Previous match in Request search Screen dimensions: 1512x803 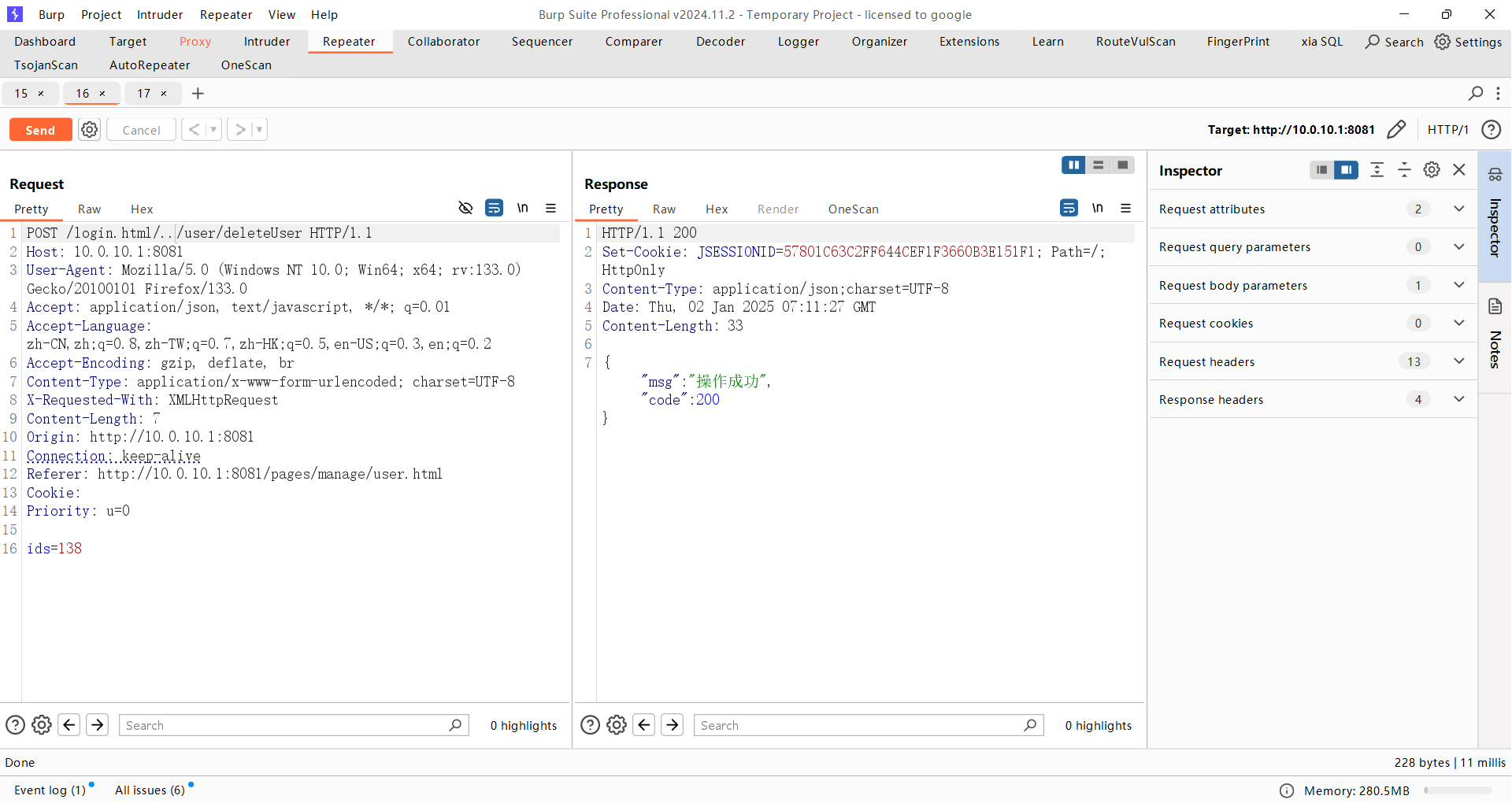click(x=69, y=725)
